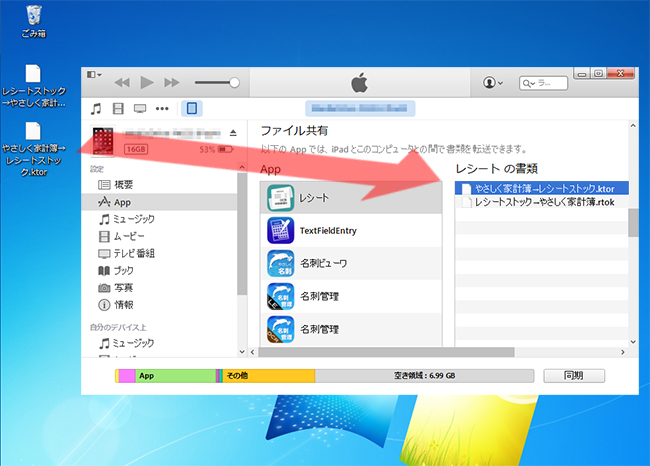Viewport: 650px width, 466px height.
Task: Click the blurred device name tab
Action: point(360,108)
